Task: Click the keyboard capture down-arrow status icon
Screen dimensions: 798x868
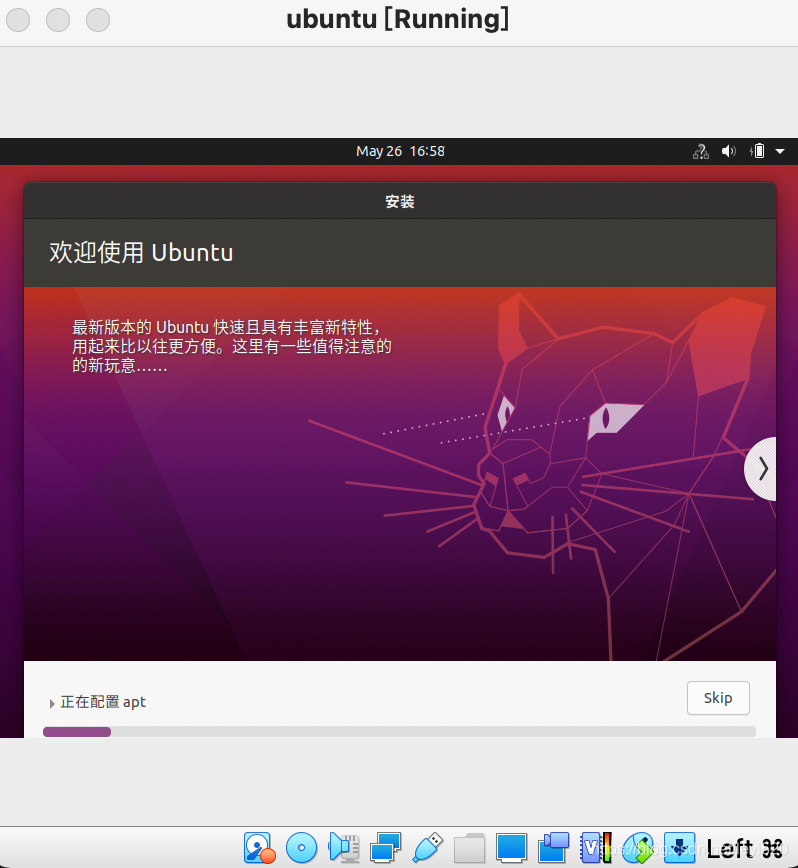Action: click(x=680, y=848)
